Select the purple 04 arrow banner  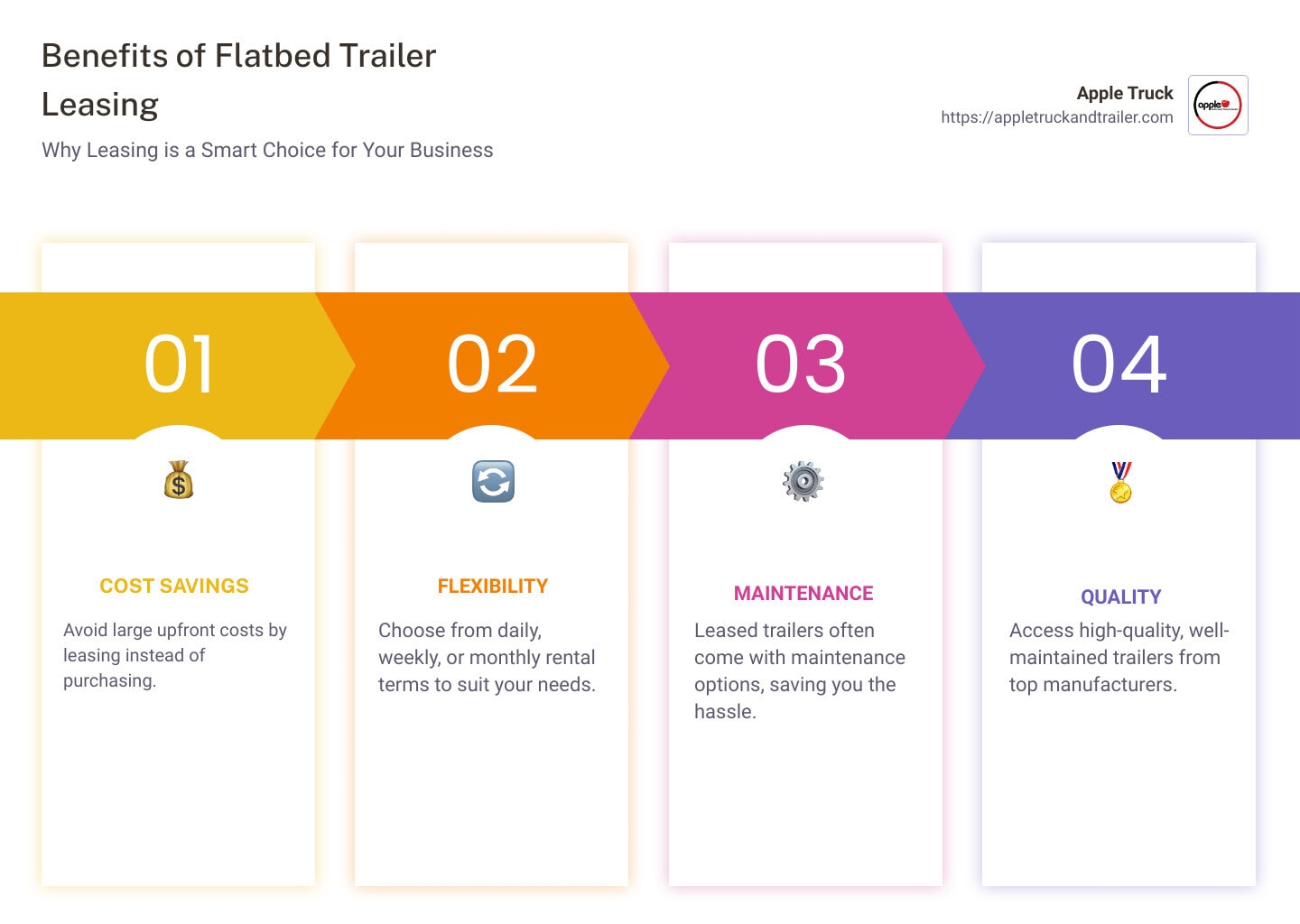click(x=1123, y=365)
